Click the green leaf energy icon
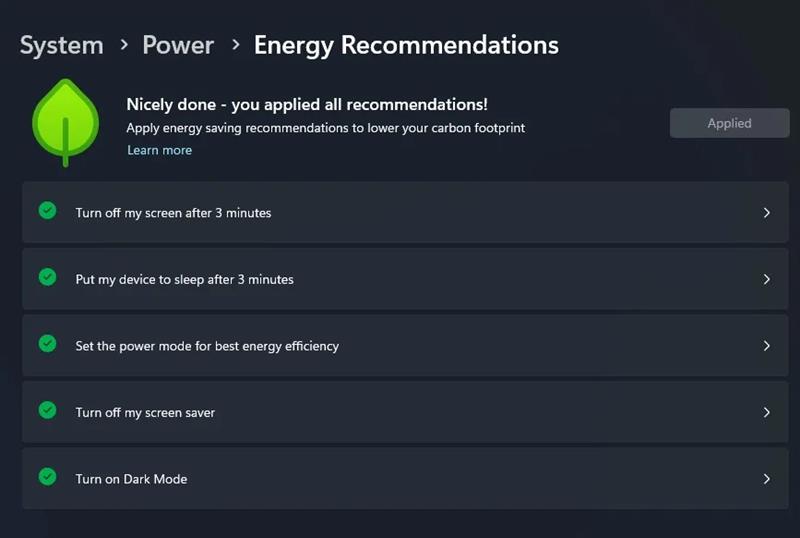The width and height of the screenshot is (800, 538). coord(64,122)
